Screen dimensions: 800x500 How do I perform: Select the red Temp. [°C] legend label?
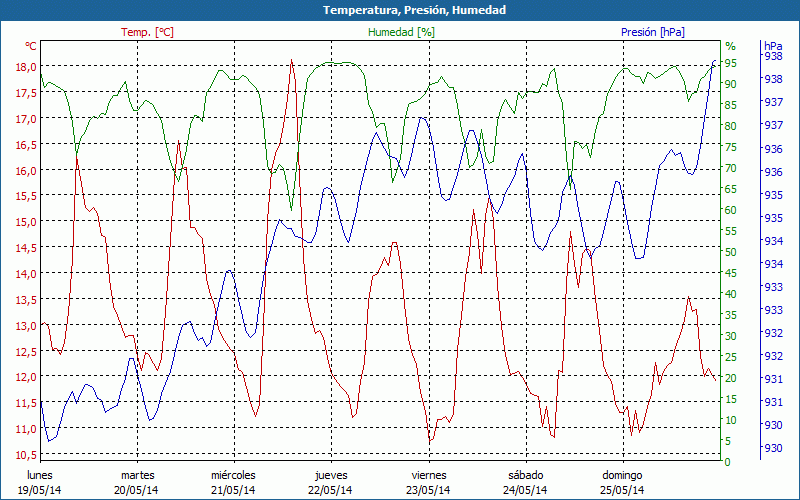click(147, 32)
